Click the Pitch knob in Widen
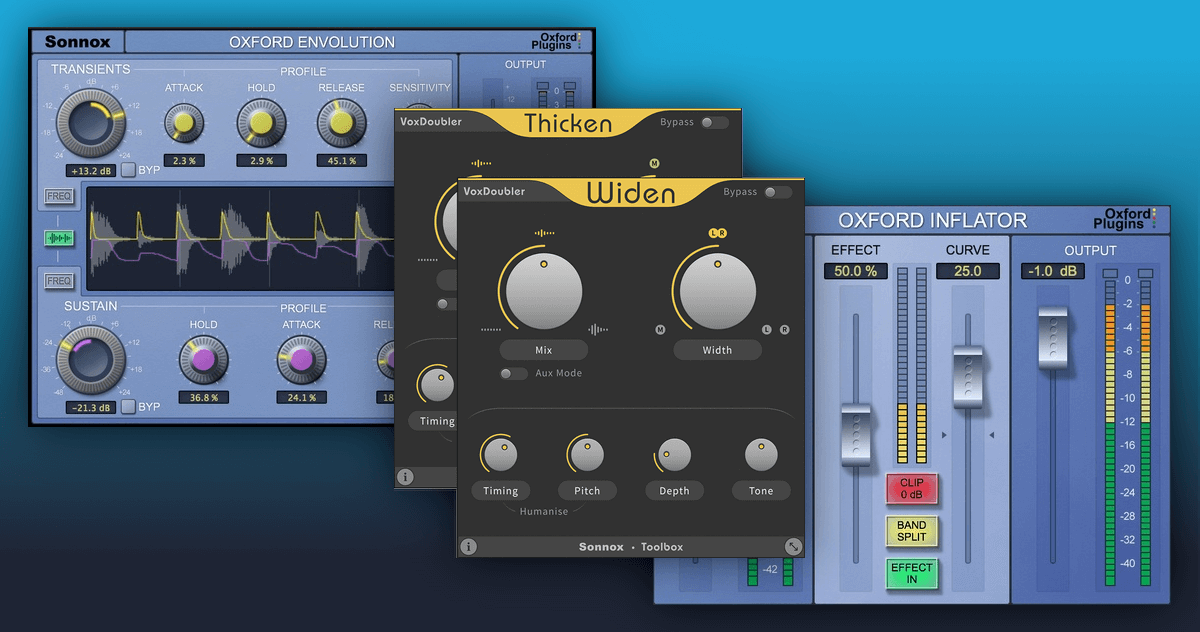Screen dimensions: 1200x632 587,454
